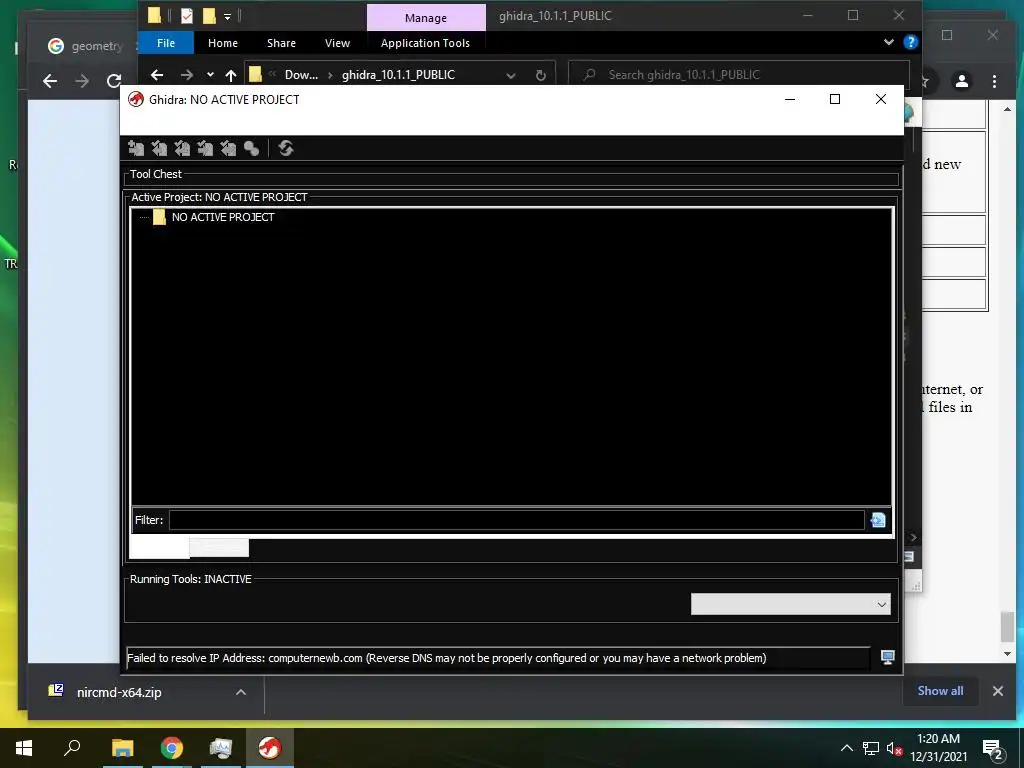Click the ghidra_10.1.1_PUBLIC breadcrumb segment
The width and height of the screenshot is (1024, 768).
click(x=398, y=74)
